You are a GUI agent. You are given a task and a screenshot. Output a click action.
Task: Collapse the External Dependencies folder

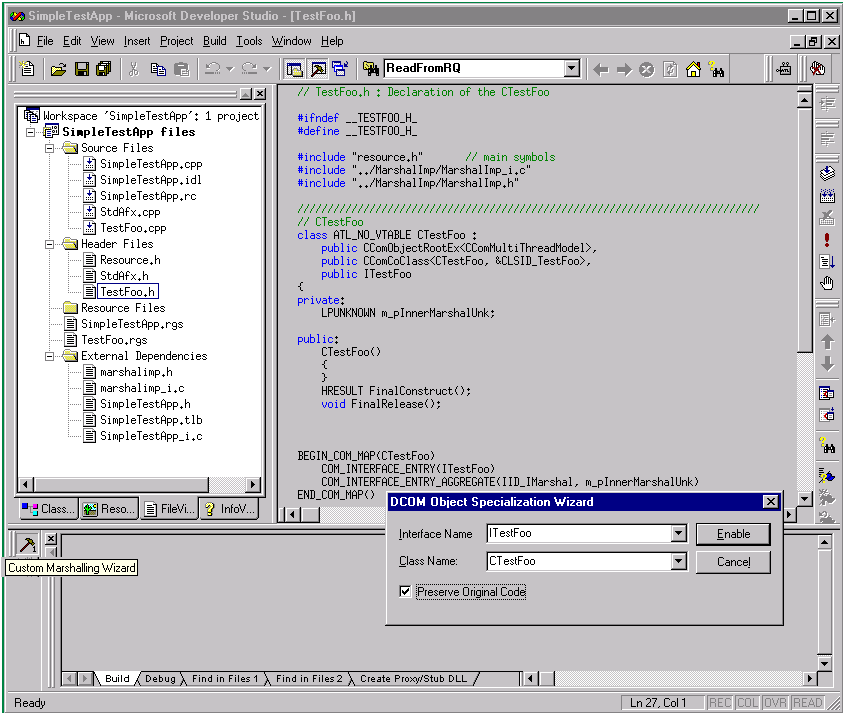[x=50, y=356]
